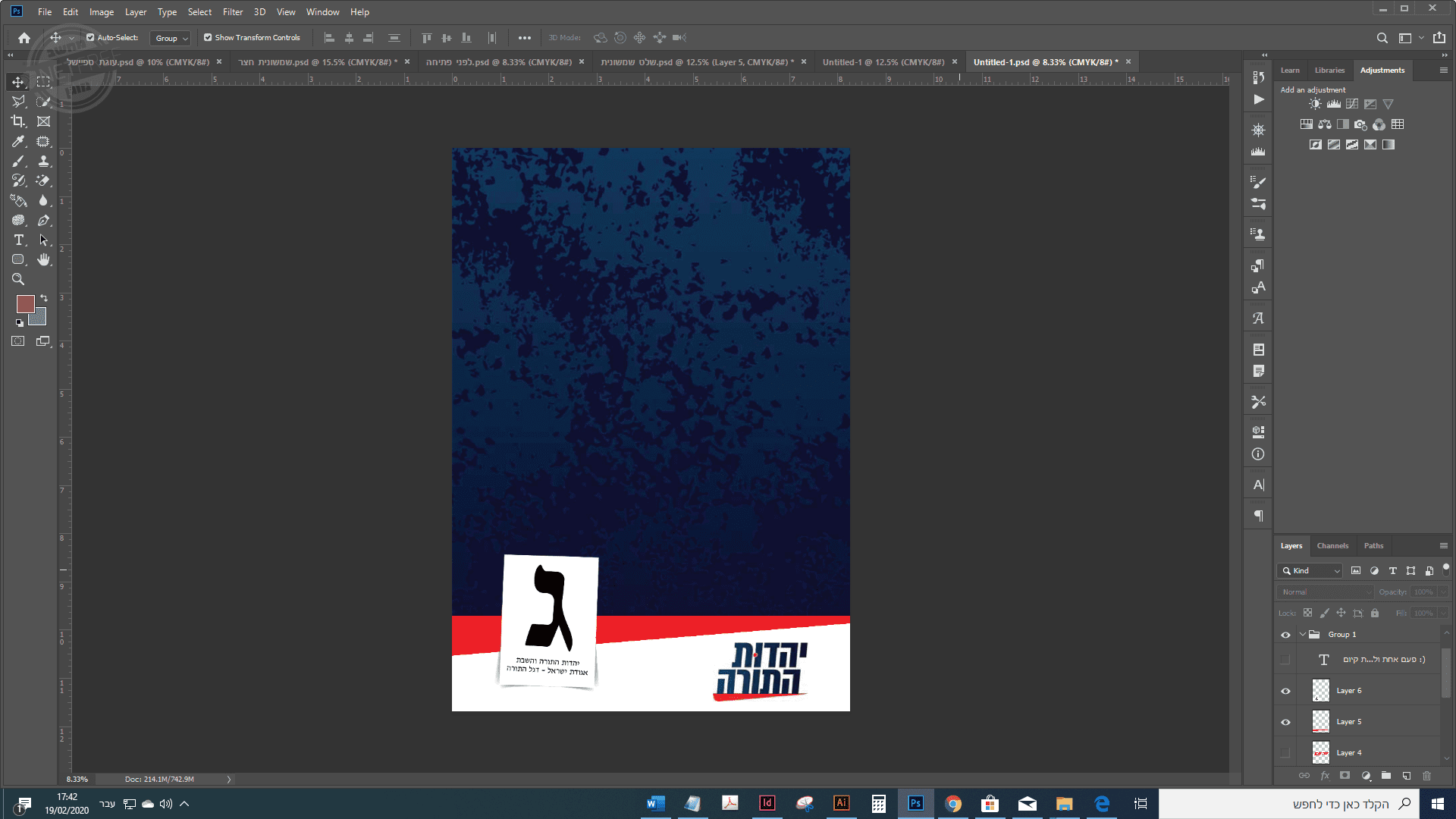Select the Eyedropper tool

18,141
